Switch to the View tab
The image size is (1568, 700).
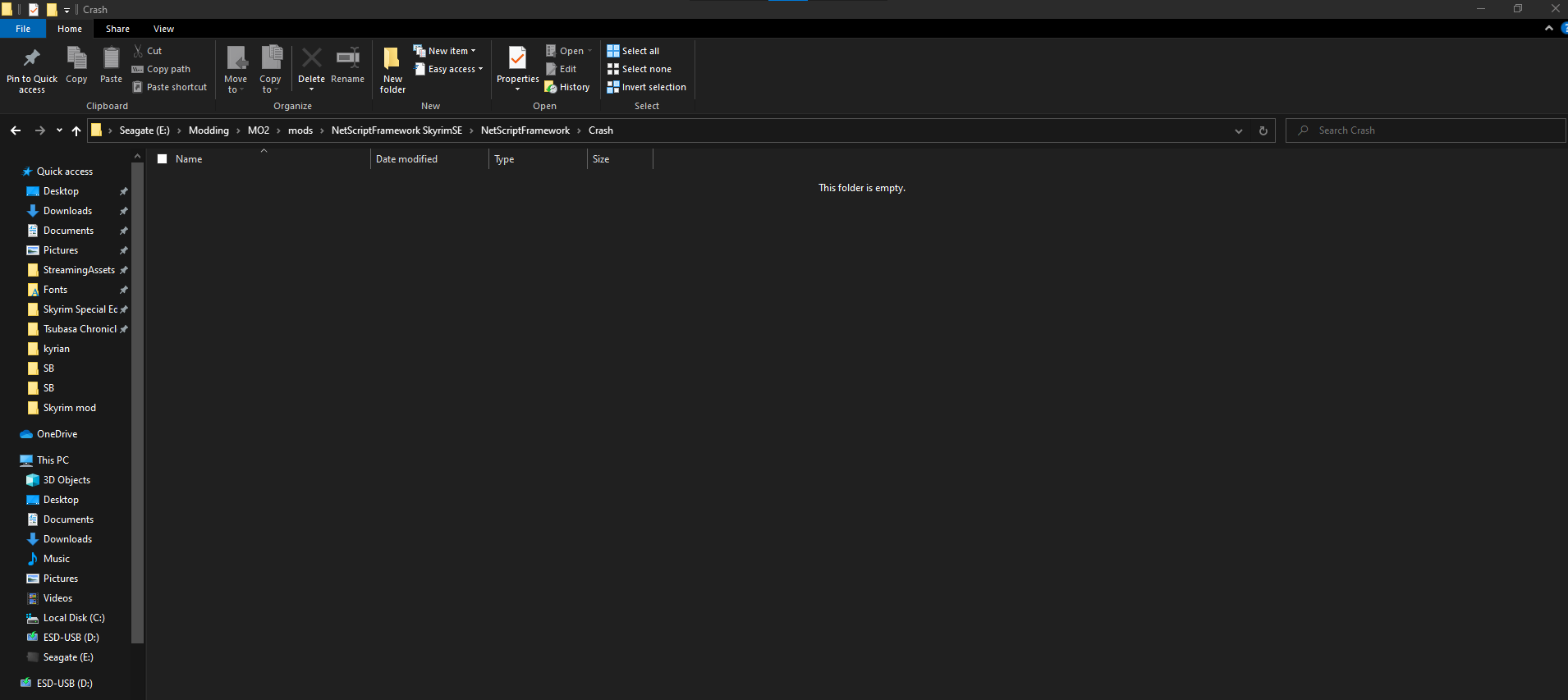[163, 29]
